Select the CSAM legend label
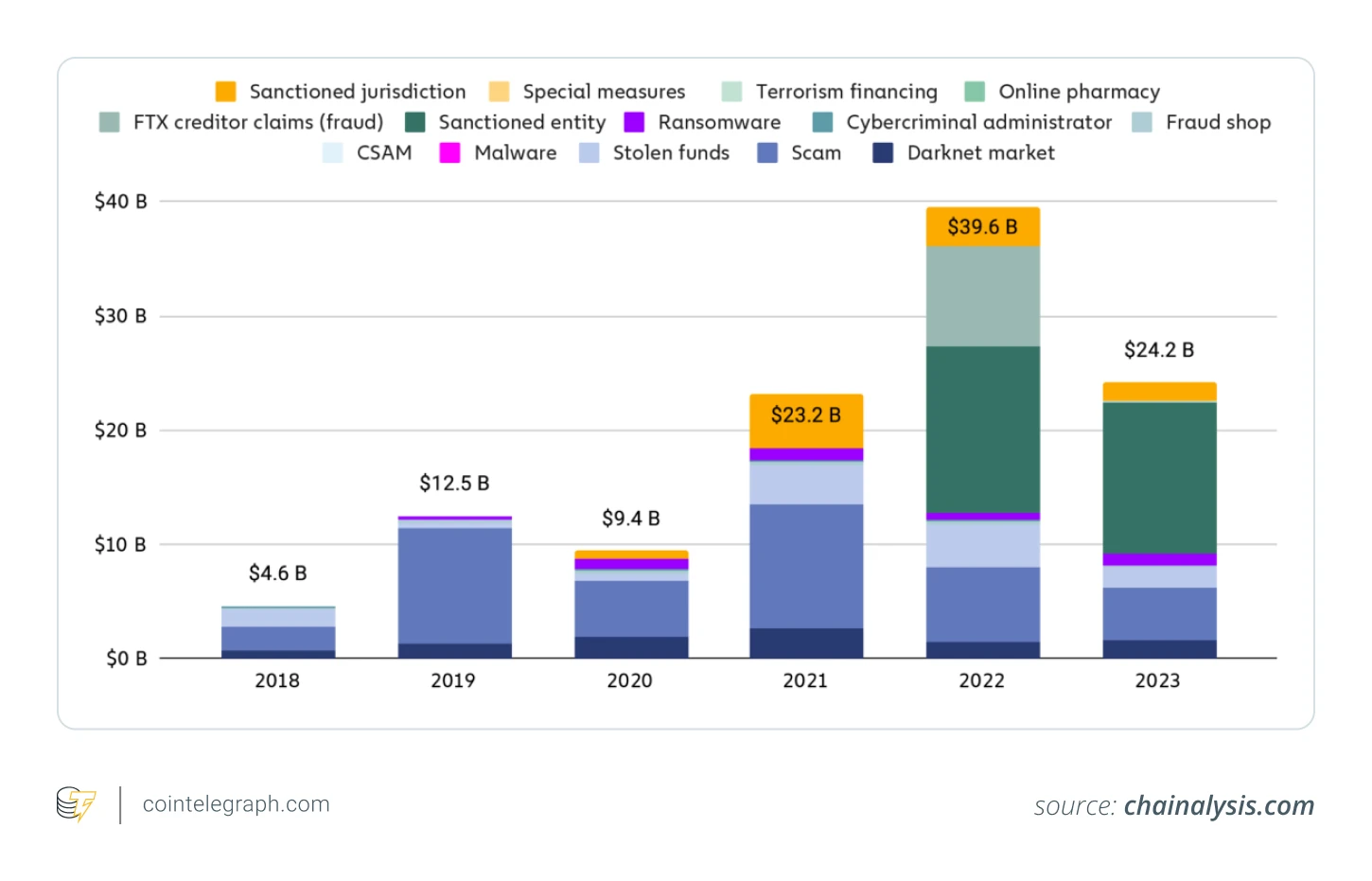The height and width of the screenshot is (881, 1372). (x=384, y=152)
